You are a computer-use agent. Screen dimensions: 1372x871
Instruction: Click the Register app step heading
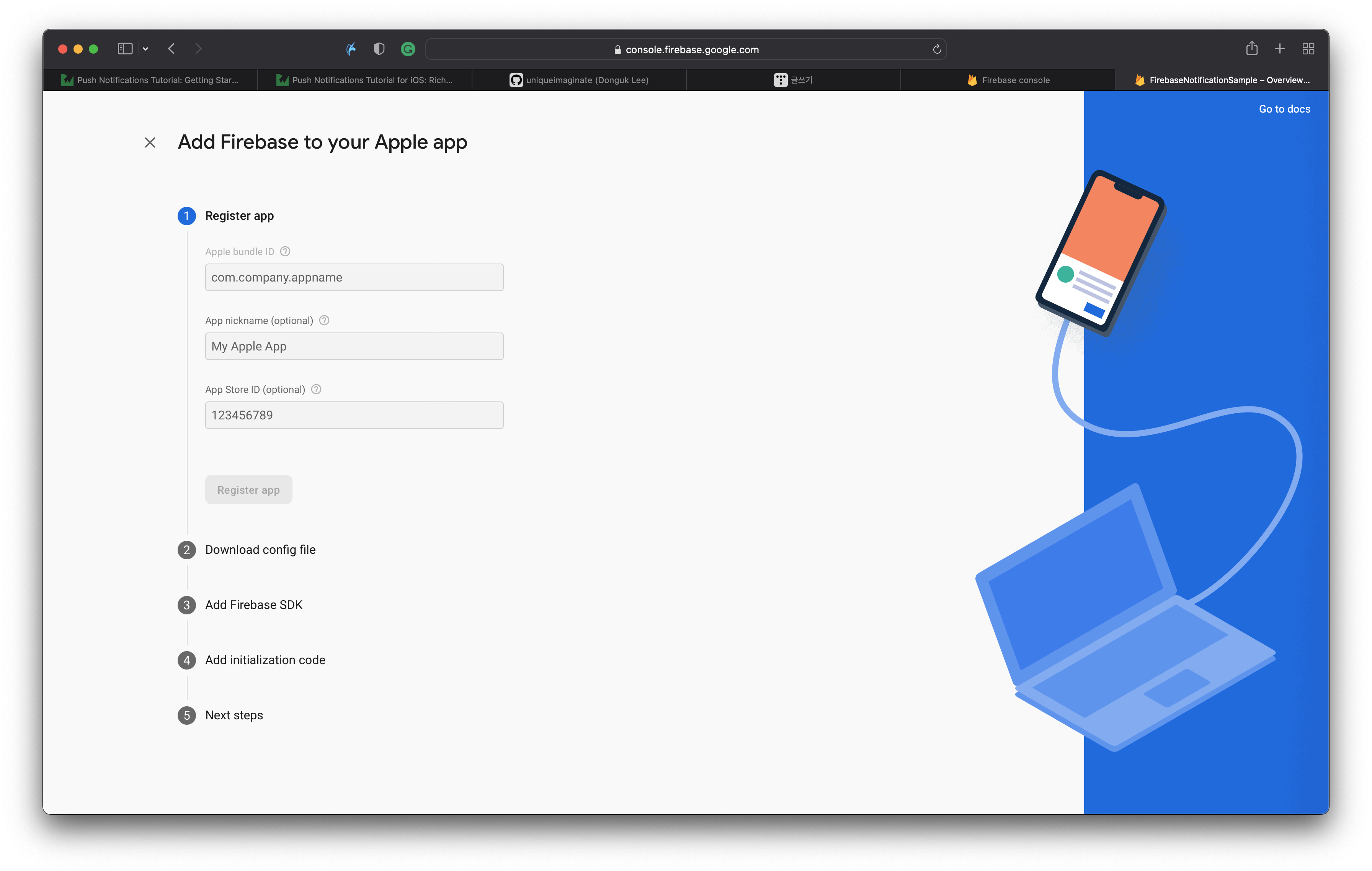tap(239, 216)
